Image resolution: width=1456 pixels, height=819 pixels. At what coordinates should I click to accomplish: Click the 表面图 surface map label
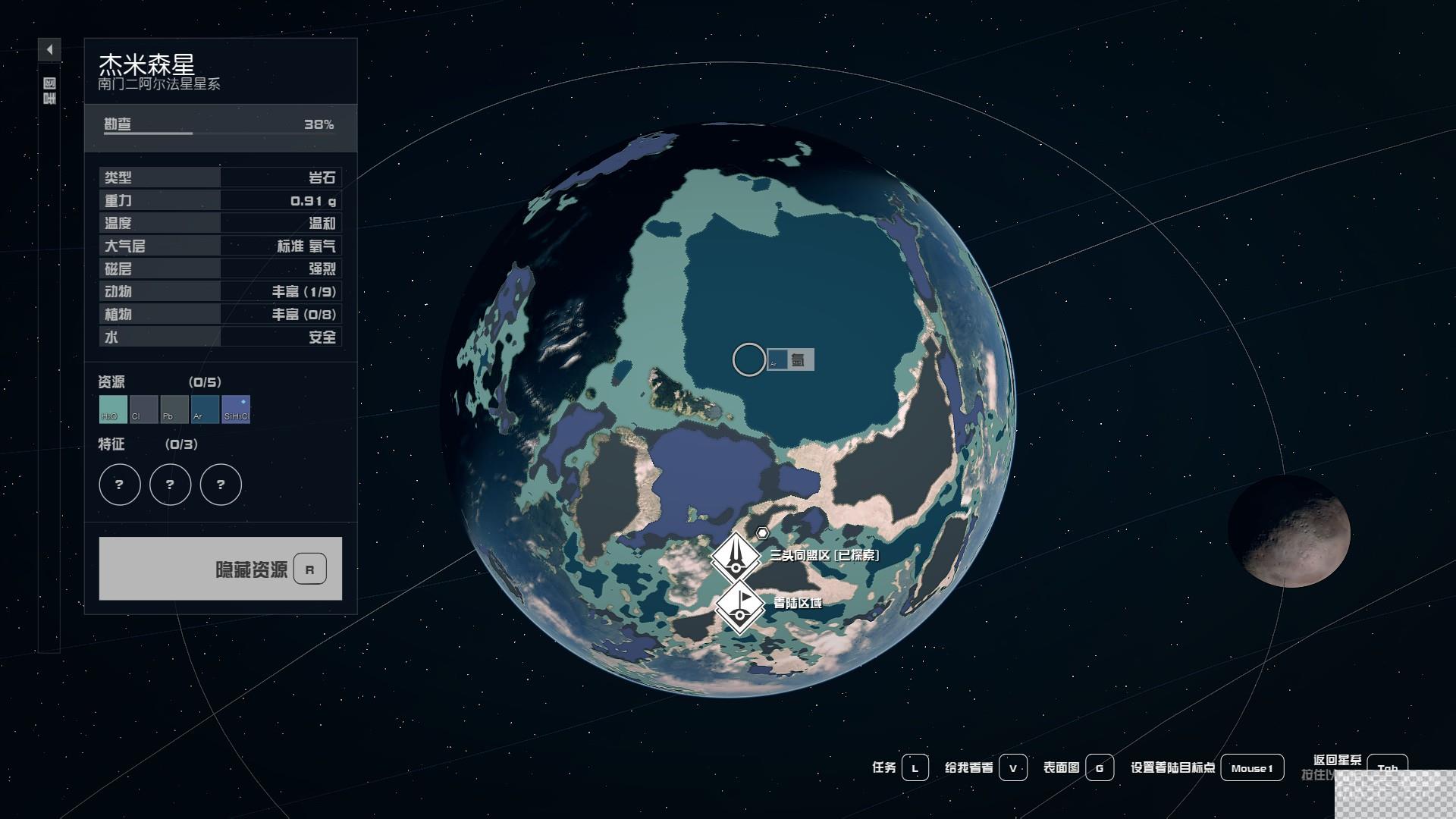[1061, 767]
